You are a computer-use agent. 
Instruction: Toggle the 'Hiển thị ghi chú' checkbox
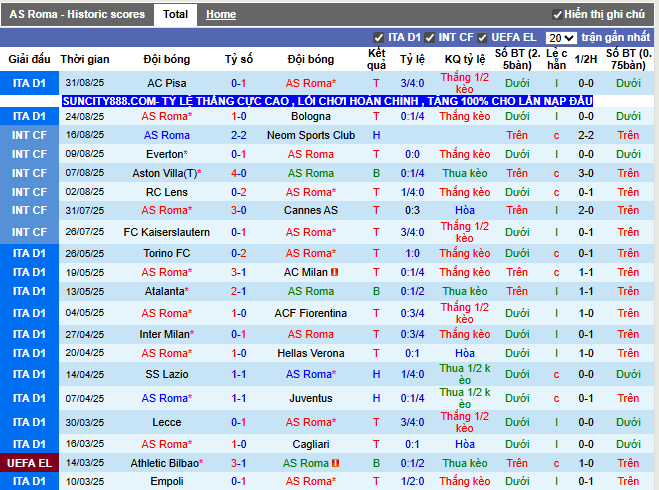[x=557, y=15]
